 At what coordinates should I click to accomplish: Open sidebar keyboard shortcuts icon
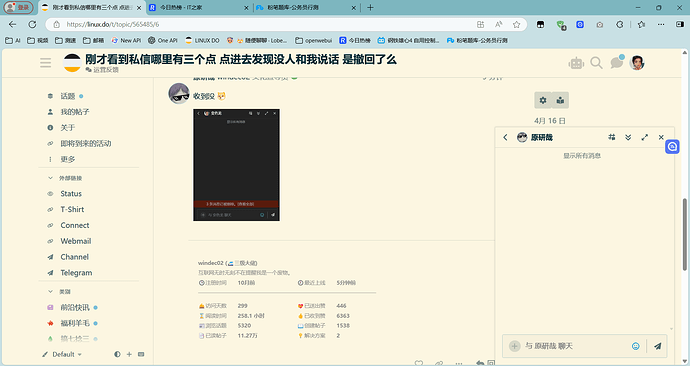pos(141,354)
